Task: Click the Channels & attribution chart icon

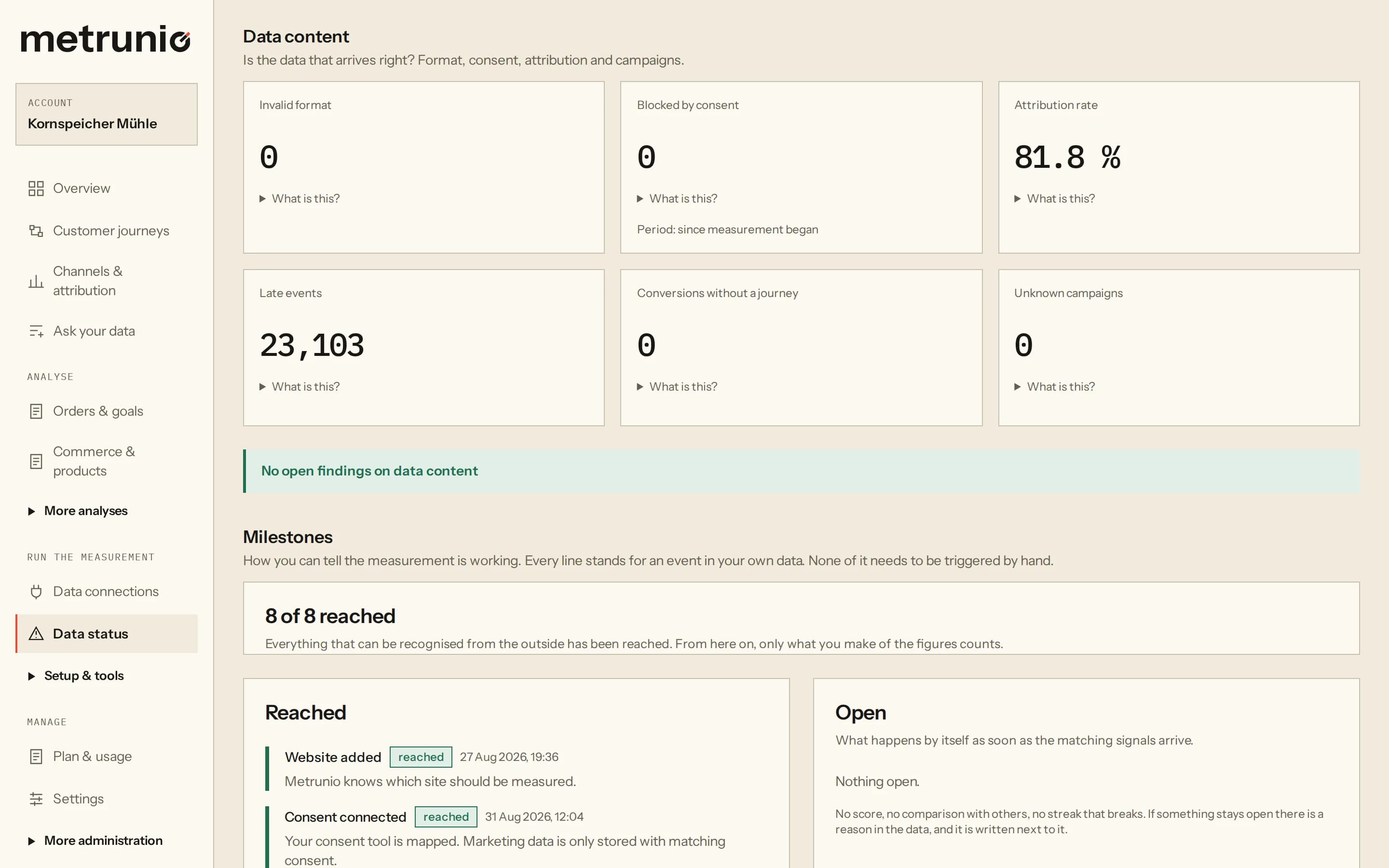Action: 36,281
